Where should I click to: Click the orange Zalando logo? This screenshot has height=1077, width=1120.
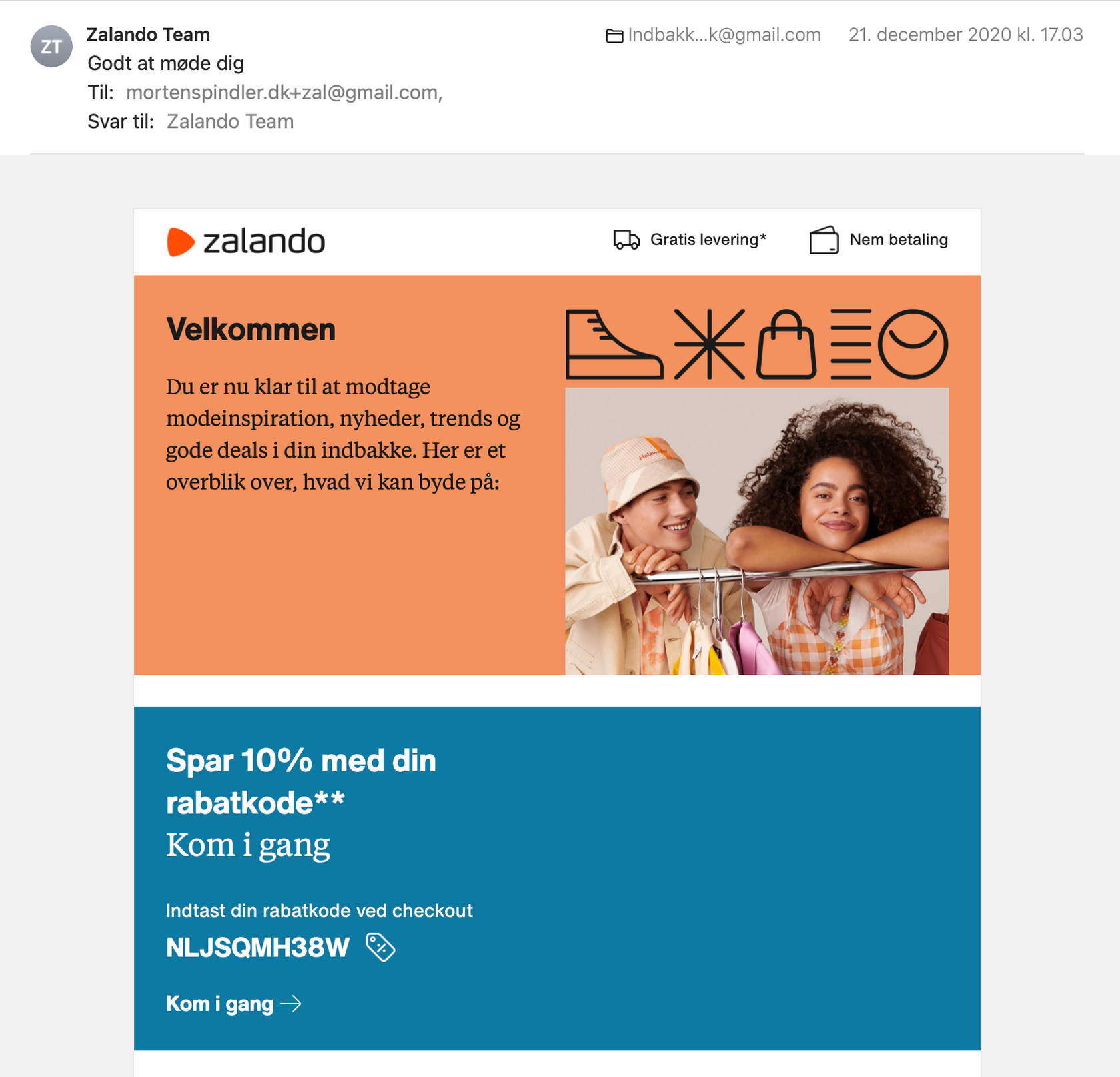(x=245, y=242)
